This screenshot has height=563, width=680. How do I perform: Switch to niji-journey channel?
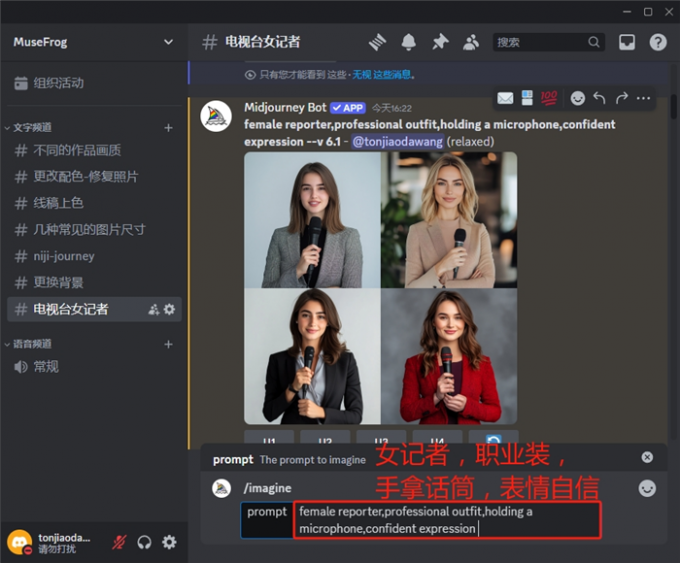point(94,256)
